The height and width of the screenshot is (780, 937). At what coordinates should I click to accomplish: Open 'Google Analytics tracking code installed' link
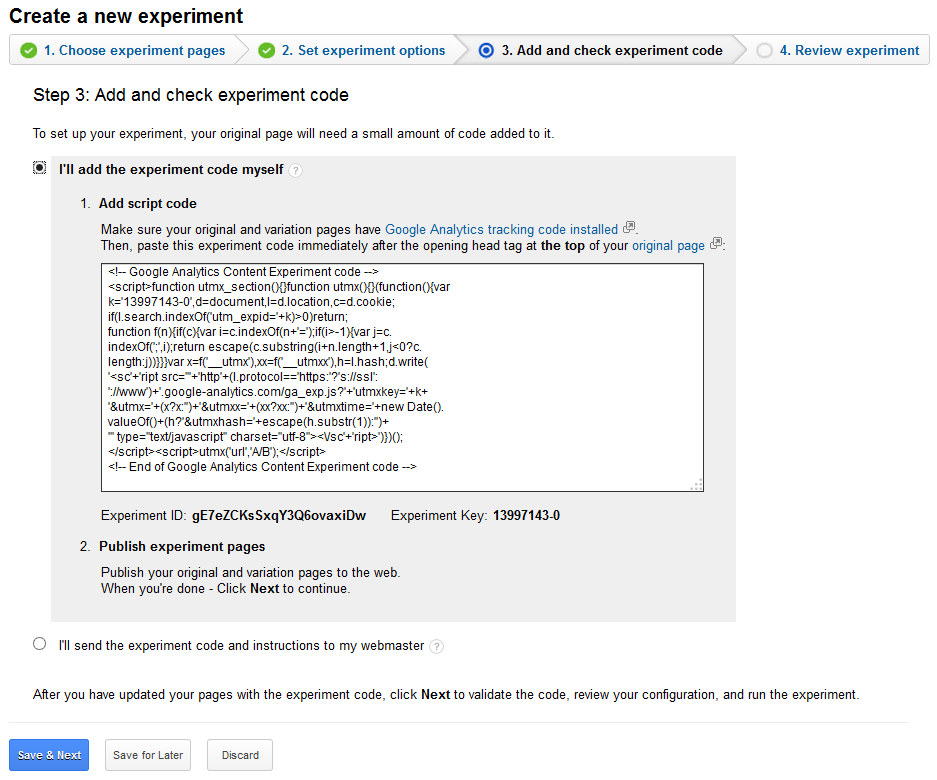tap(501, 230)
